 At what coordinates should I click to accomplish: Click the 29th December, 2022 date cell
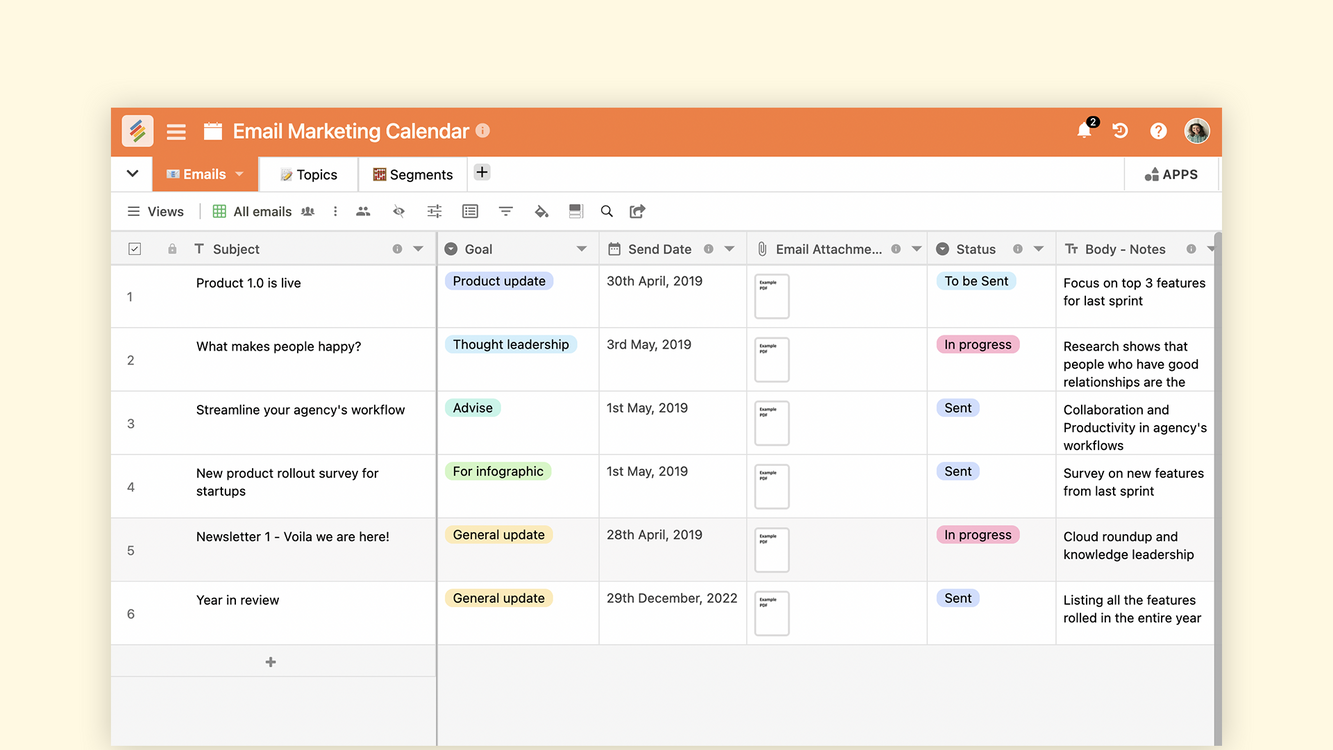click(x=673, y=613)
